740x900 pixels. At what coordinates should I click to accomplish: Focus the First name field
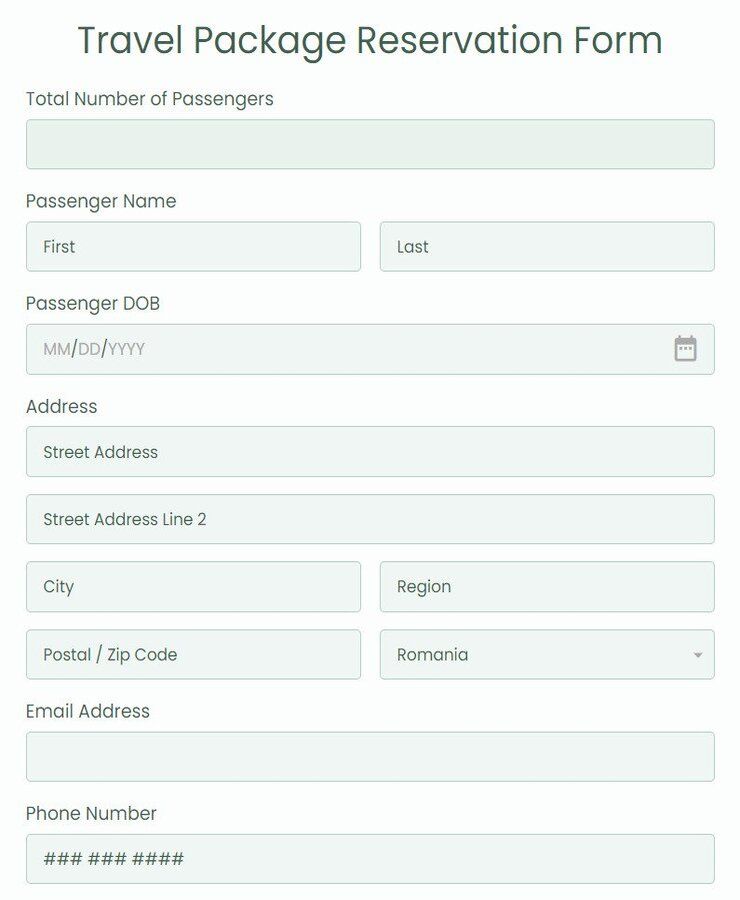point(193,247)
